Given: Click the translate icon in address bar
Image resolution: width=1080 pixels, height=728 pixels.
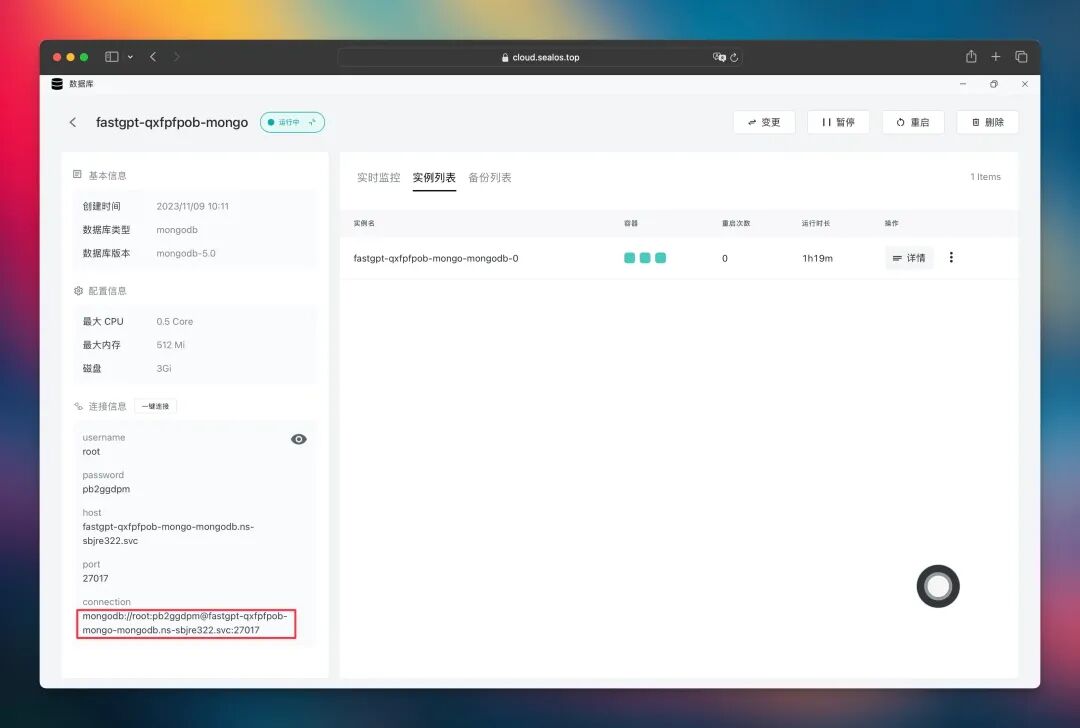Looking at the screenshot, I should pyautogui.click(x=719, y=57).
